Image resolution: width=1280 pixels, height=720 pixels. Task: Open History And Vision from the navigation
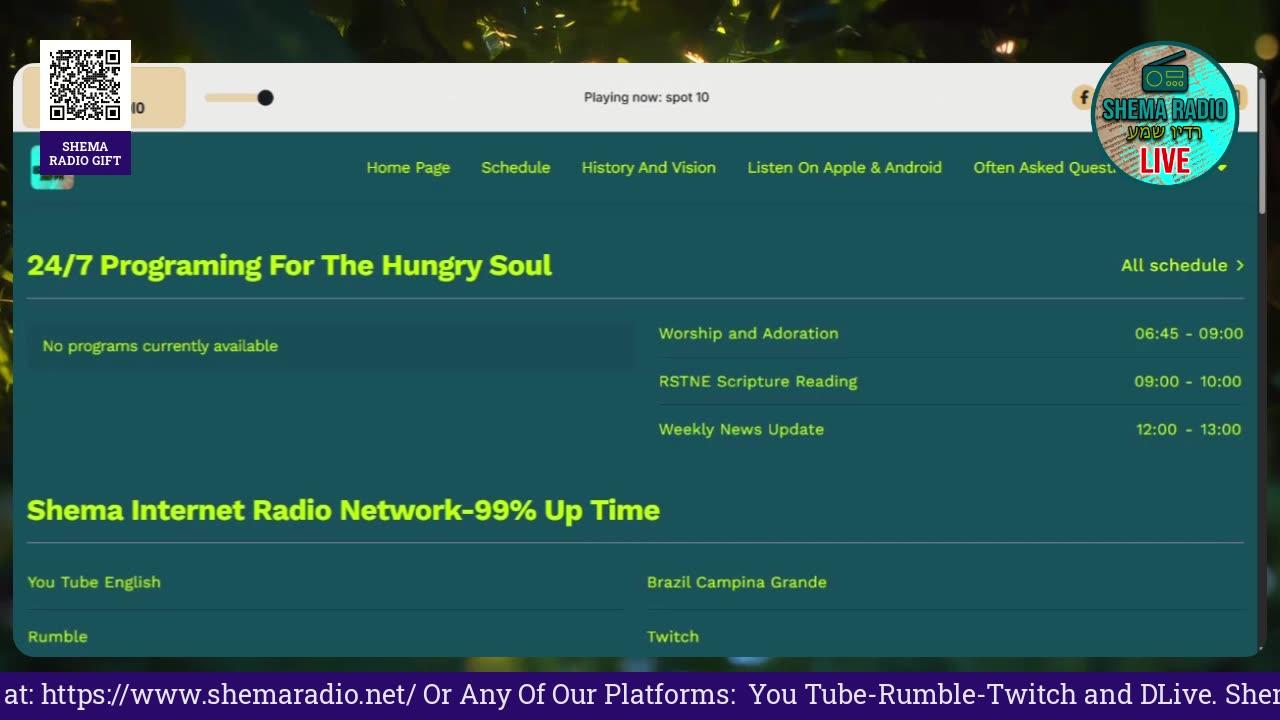[x=648, y=167]
